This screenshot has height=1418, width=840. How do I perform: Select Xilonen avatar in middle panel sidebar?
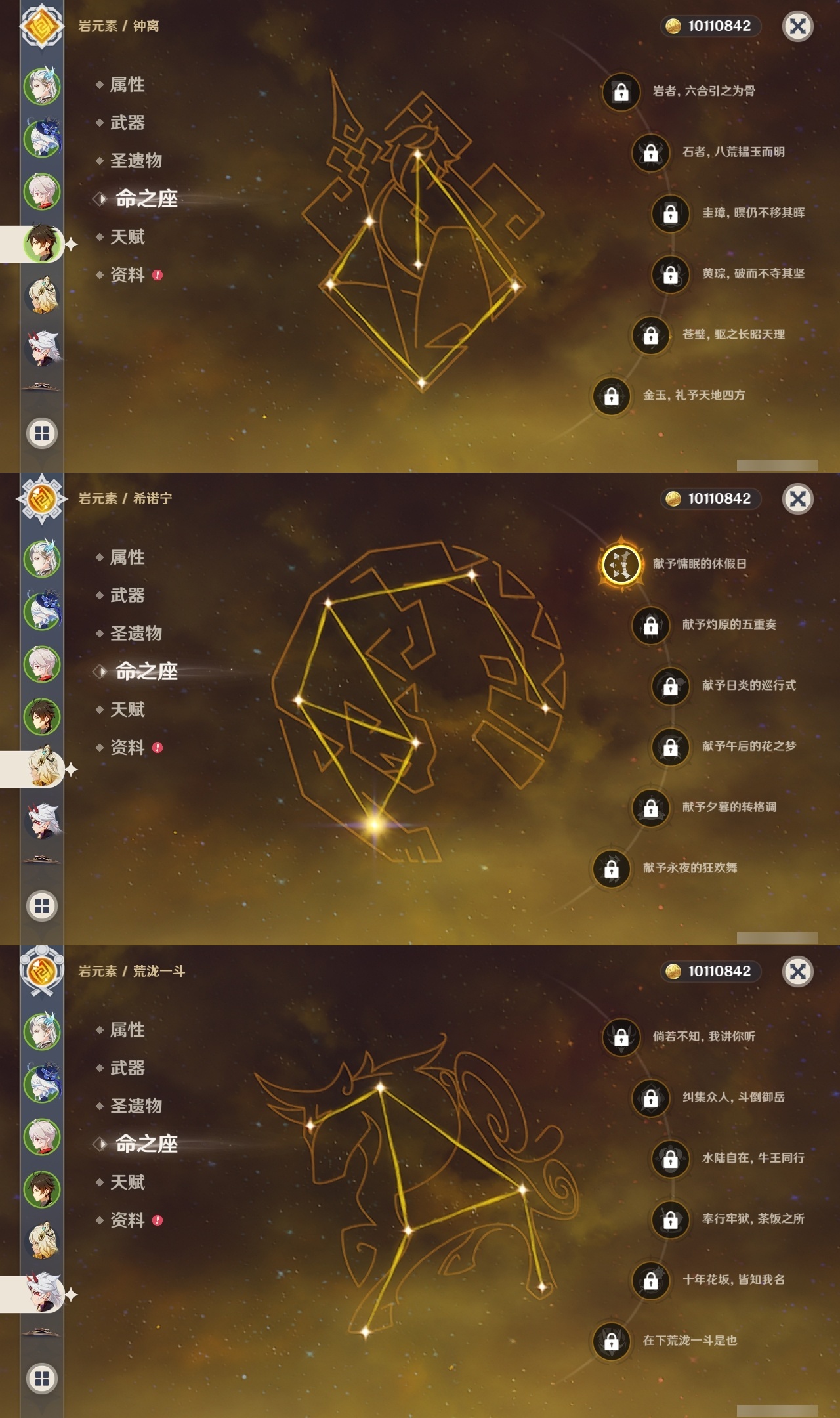point(43,769)
